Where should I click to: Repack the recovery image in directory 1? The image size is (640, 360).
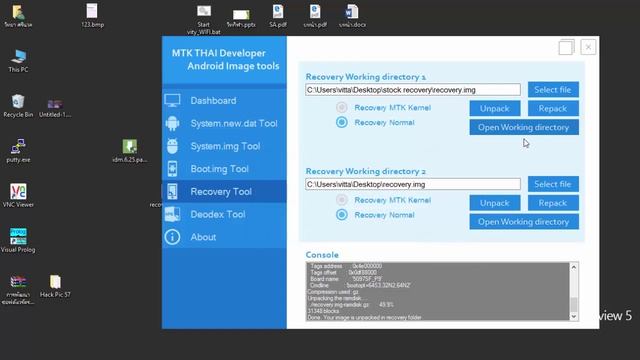553,109
